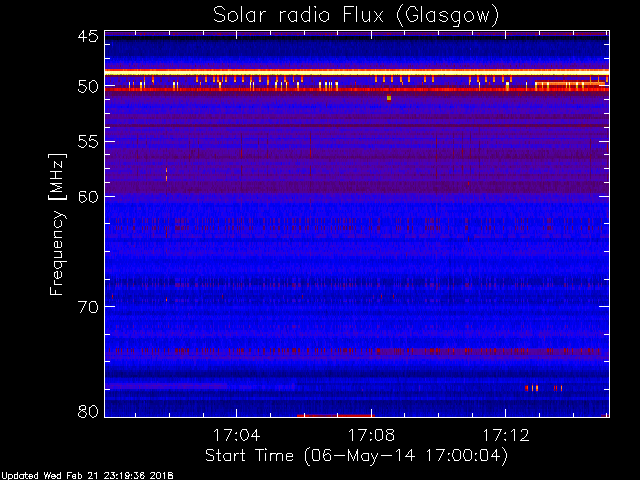This screenshot has width=640, height=480.
Task: Select the 70 MHz frequency label
Action: (x=88, y=307)
